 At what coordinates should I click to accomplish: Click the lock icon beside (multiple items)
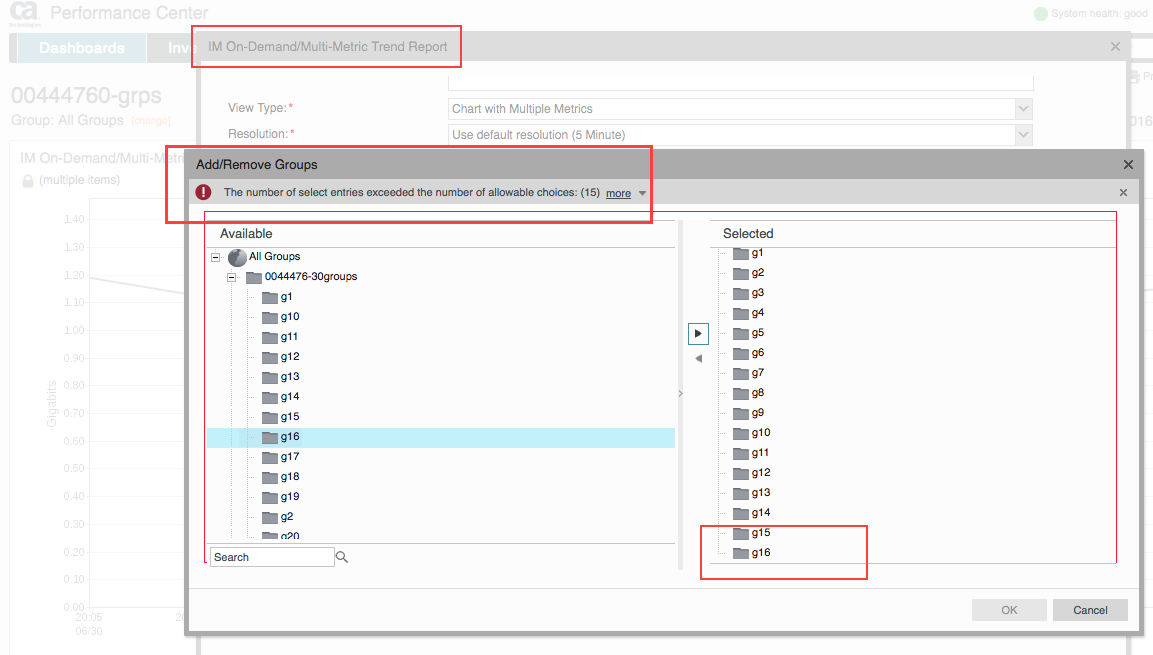pos(28,180)
